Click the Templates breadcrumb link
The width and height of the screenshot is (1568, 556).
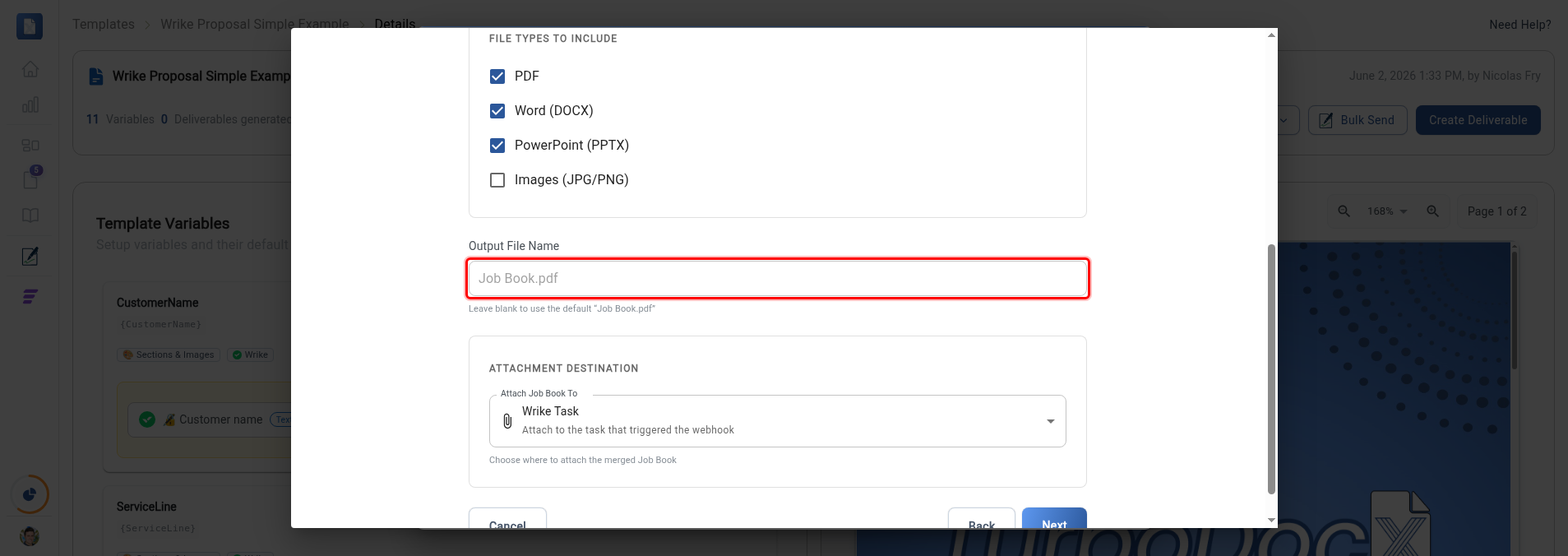(x=104, y=24)
